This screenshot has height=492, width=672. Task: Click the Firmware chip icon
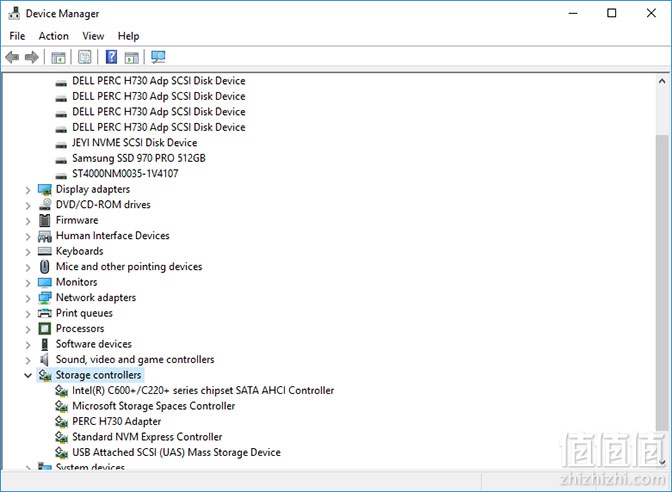pyautogui.click(x=45, y=220)
